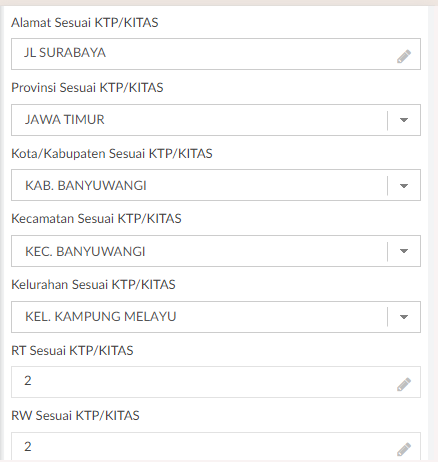Select the KAB. BANYUWANGI combo box value
This screenshot has width=438, height=462.
(86, 185)
